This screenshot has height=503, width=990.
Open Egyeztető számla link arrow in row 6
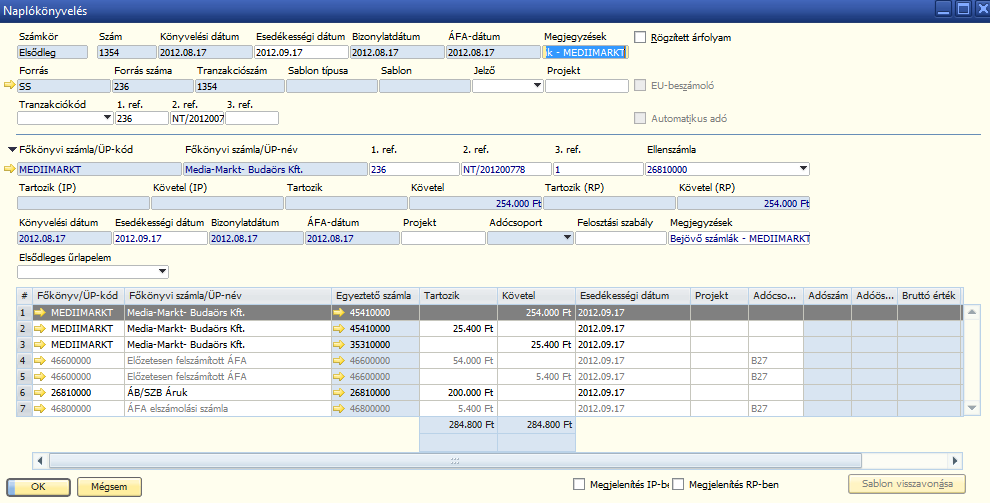(x=340, y=393)
